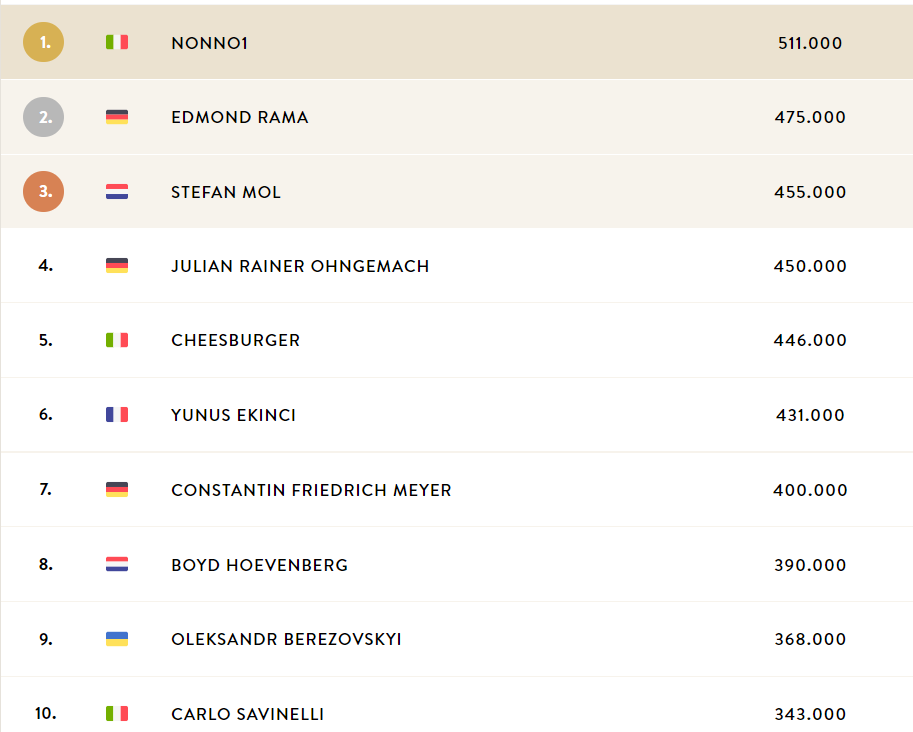Click Ukrainian flag beside Oleksandr Berezovskyi
This screenshot has height=732, width=913.
pos(117,639)
